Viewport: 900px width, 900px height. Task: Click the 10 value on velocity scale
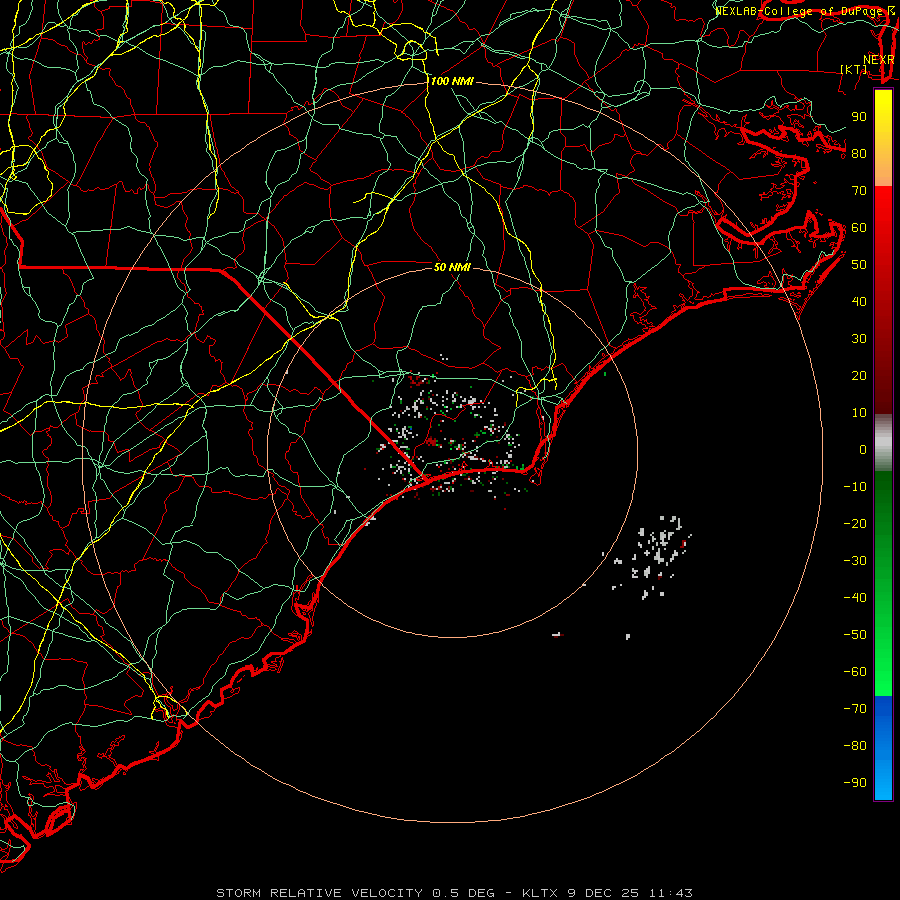pyautogui.click(x=859, y=413)
